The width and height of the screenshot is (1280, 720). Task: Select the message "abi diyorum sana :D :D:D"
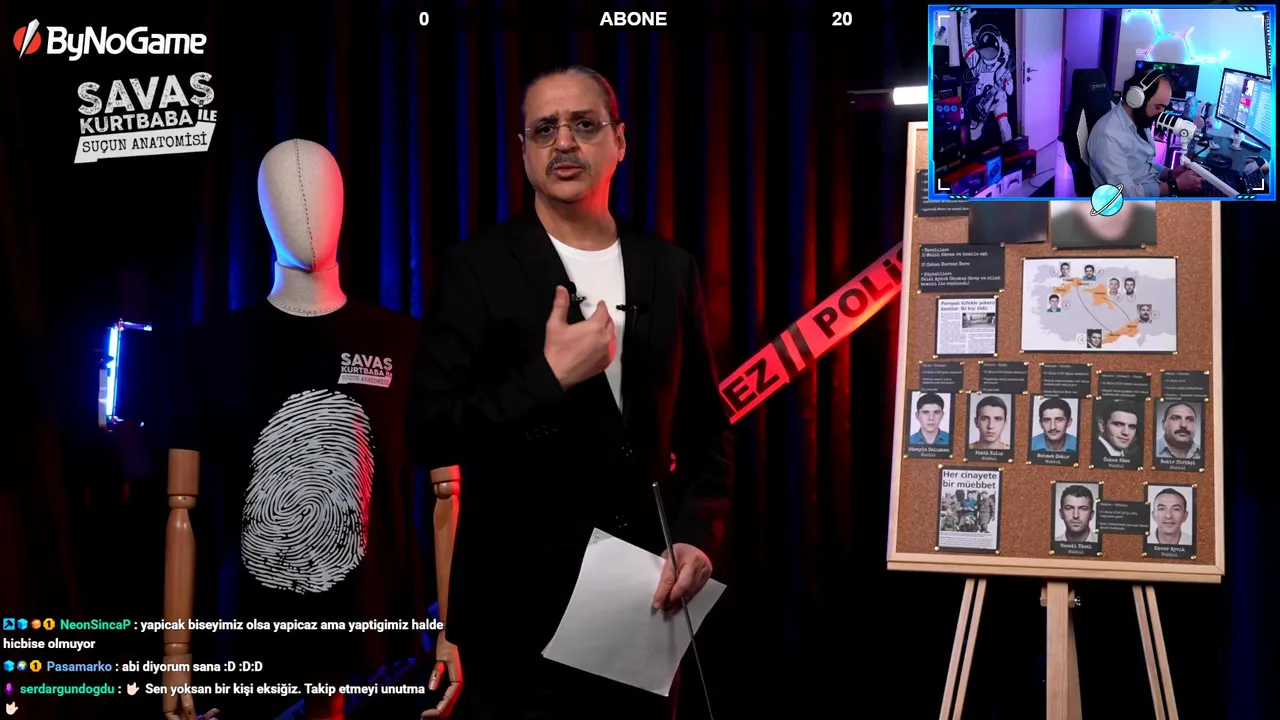pos(192,666)
